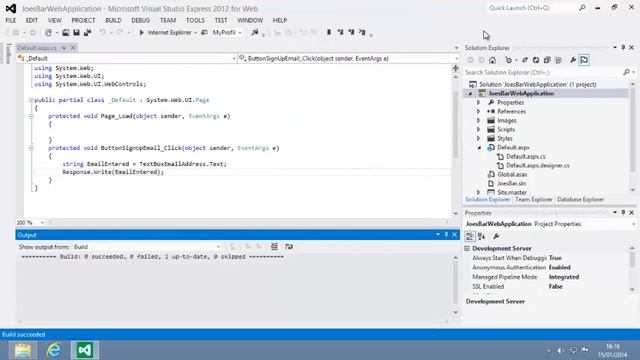Open the BUILD menu
640x360 pixels.
coord(113,20)
